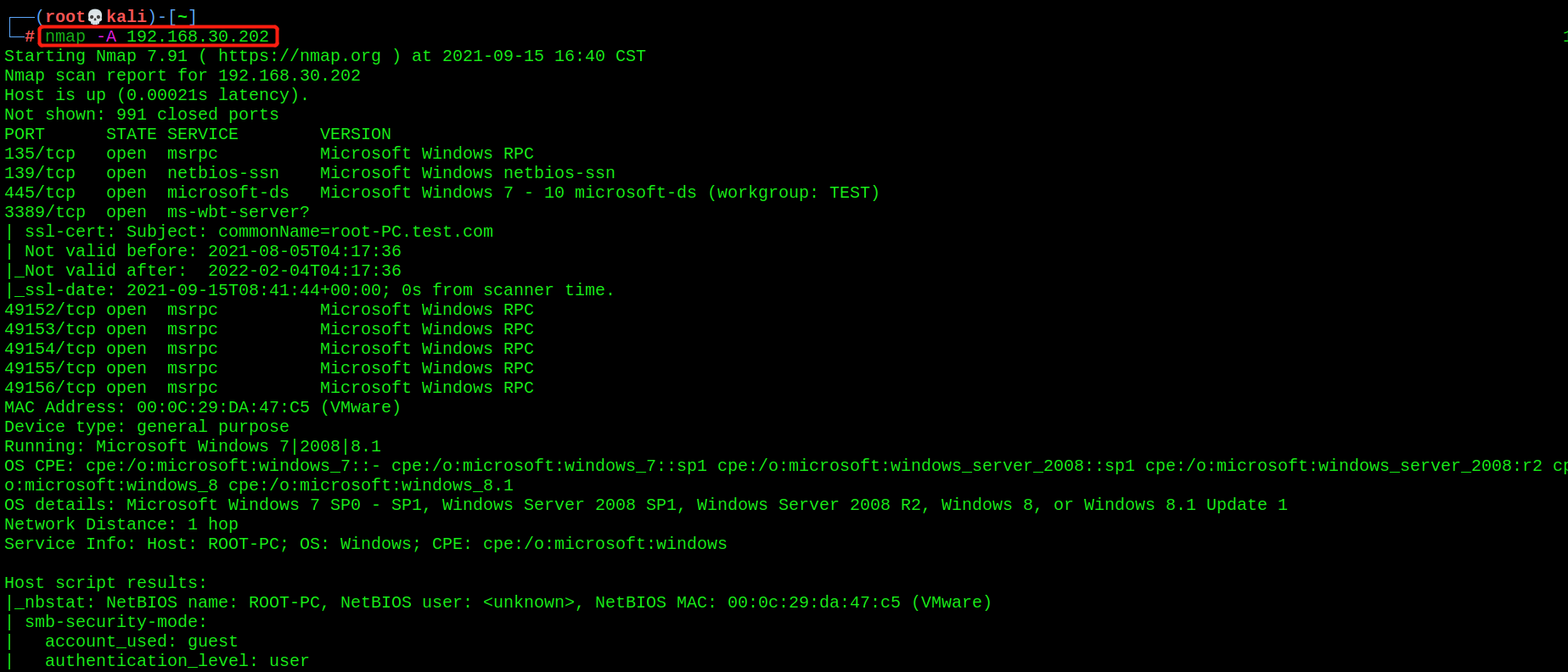The image size is (1568, 672).
Task: Select the 'Host is up (0.00021s latency)' line
Action: (157, 95)
